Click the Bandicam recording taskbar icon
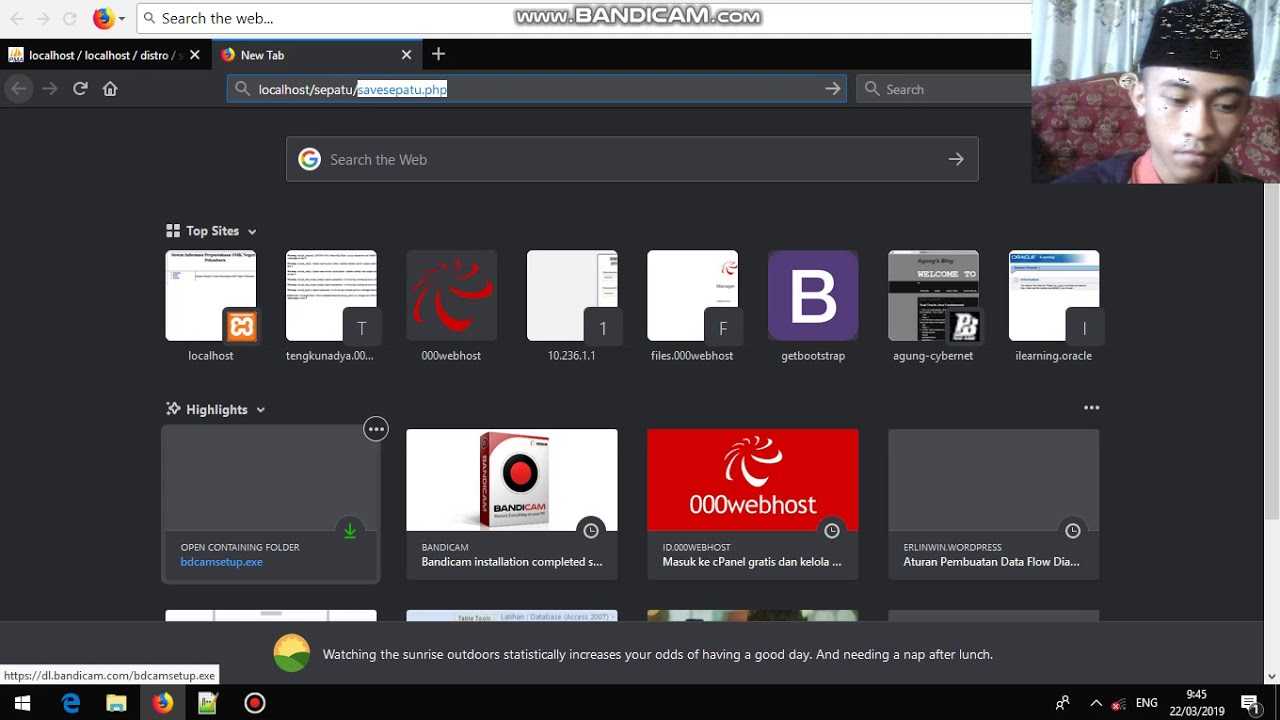The height and width of the screenshot is (720, 1280). [x=255, y=703]
